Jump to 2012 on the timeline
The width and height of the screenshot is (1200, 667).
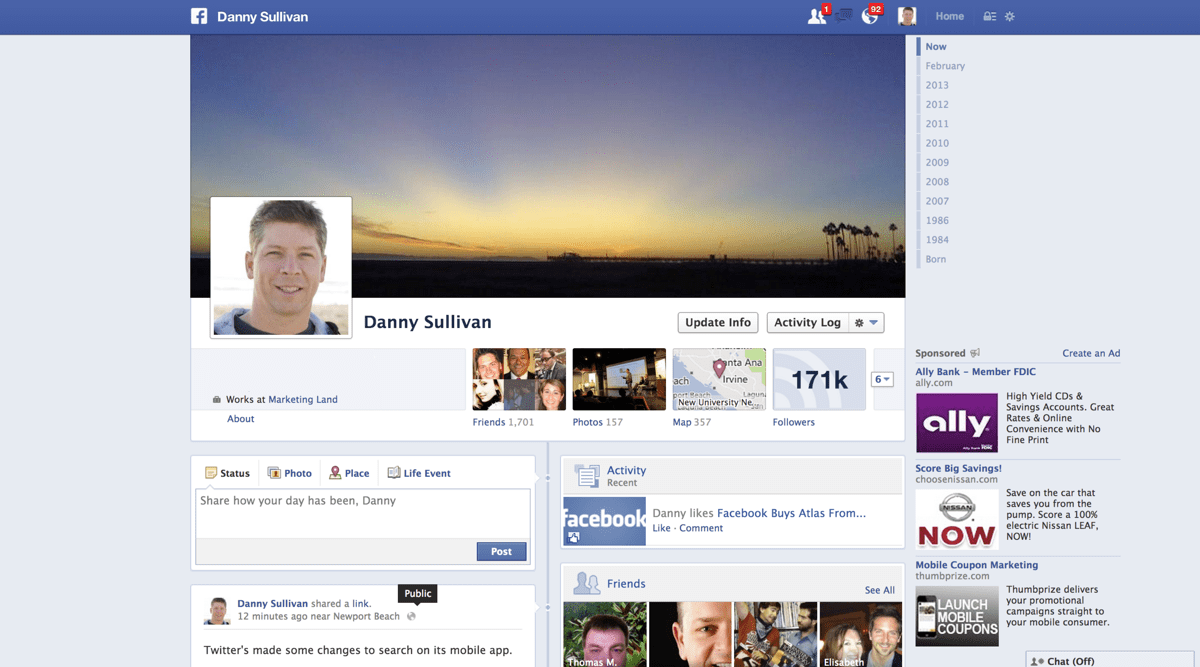click(x=937, y=104)
